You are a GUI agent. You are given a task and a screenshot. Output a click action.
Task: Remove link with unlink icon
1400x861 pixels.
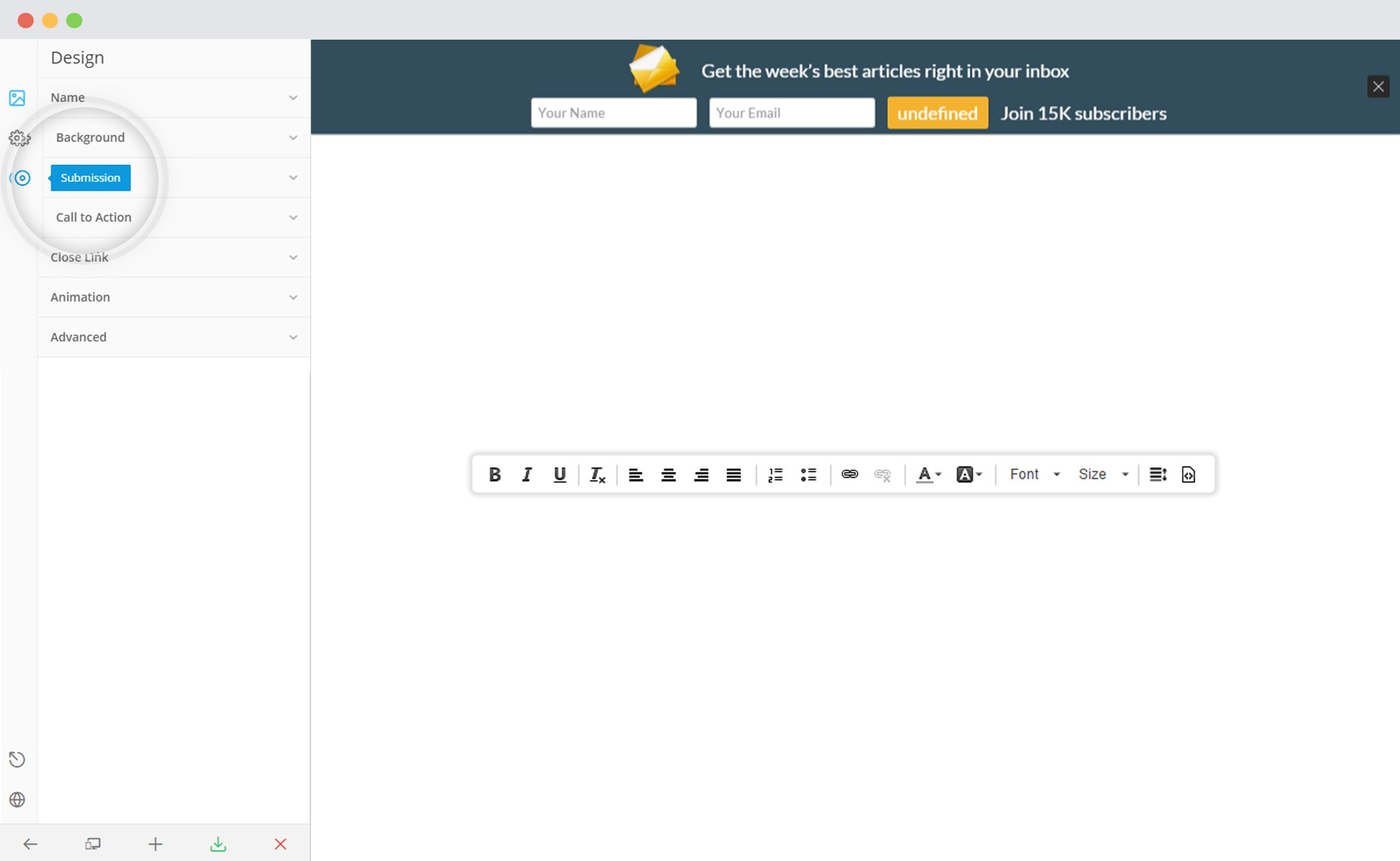coord(883,475)
